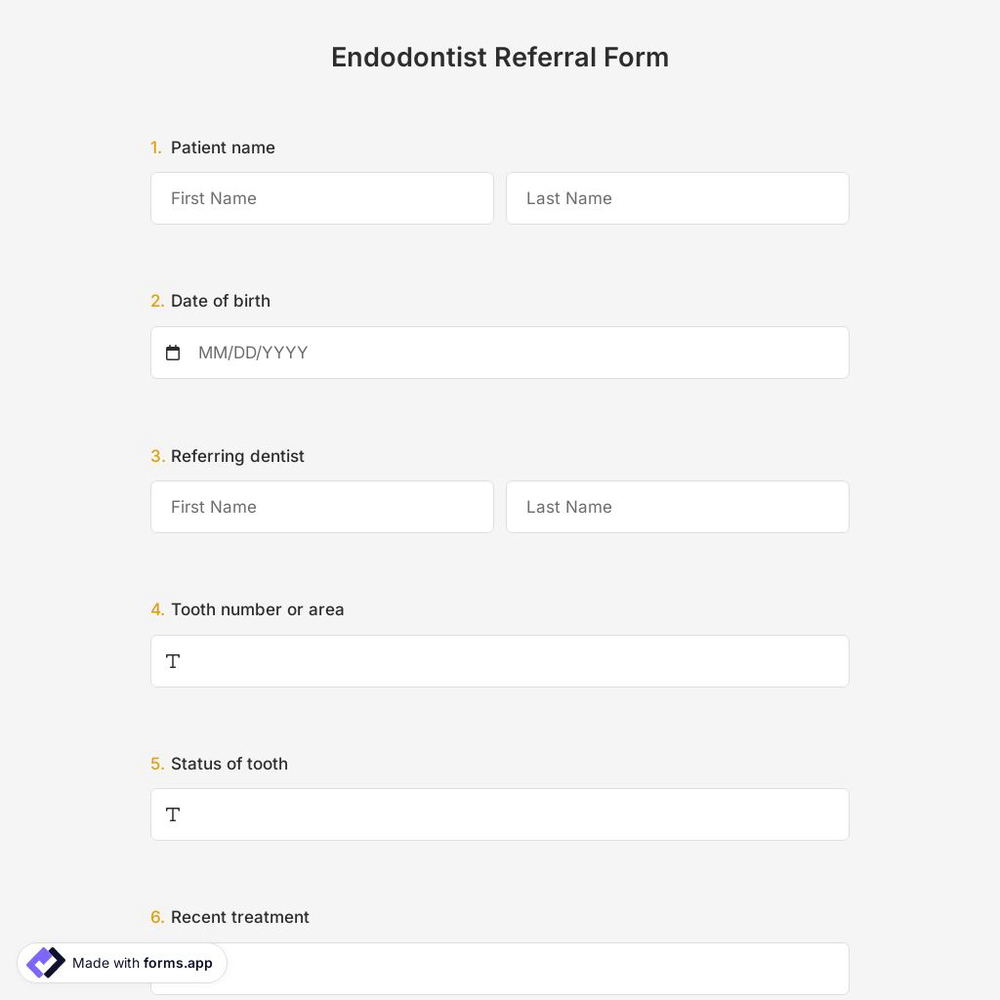Click the Made with forms.app badge
1000x1000 pixels.
(120, 962)
